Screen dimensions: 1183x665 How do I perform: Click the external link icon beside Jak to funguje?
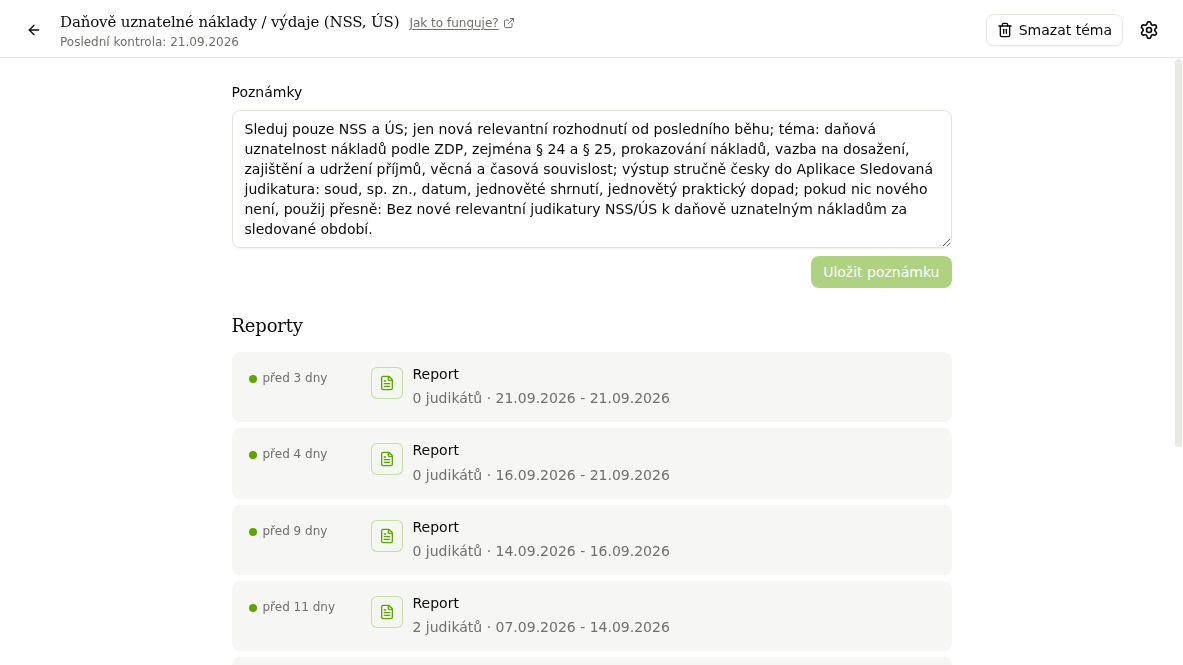click(509, 23)
